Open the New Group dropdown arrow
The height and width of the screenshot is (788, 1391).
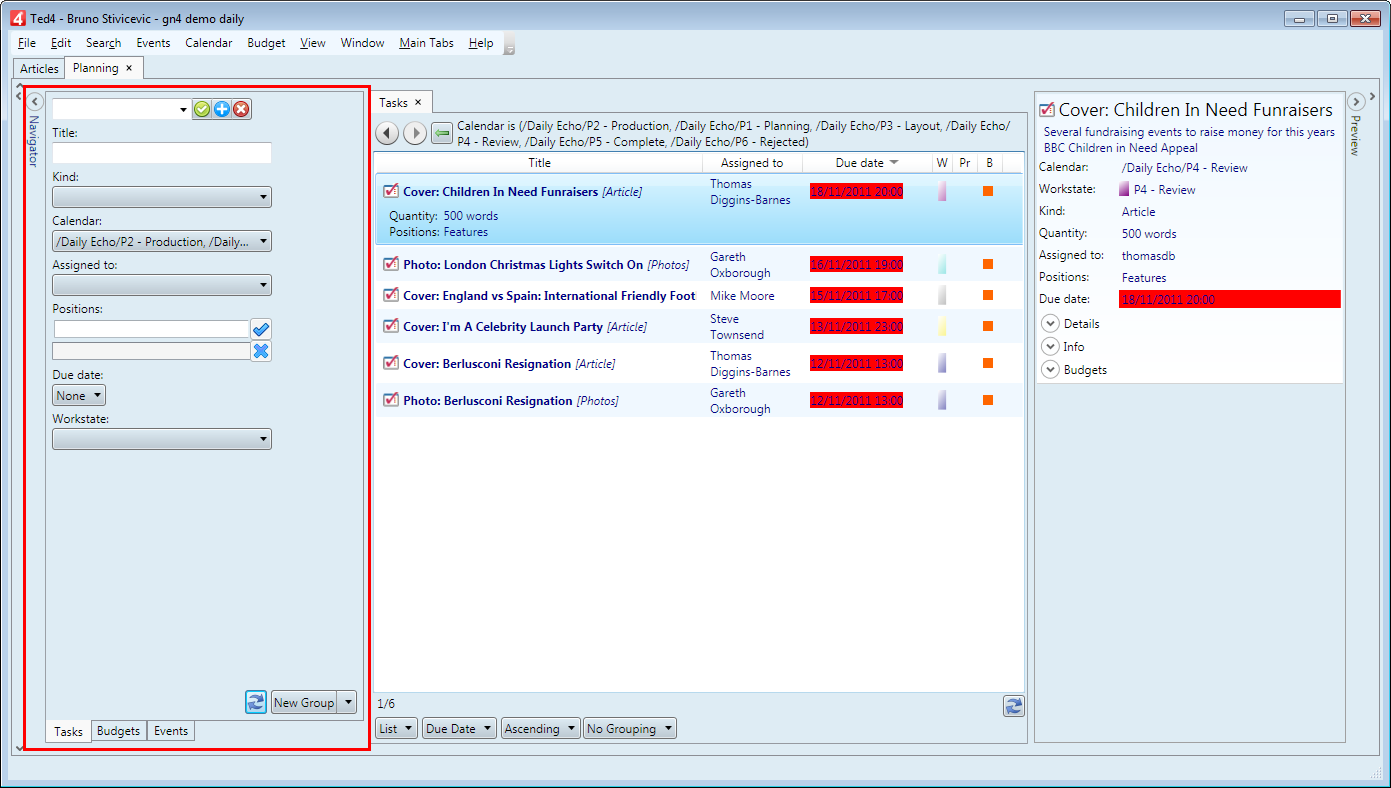(x=347, y=702)
